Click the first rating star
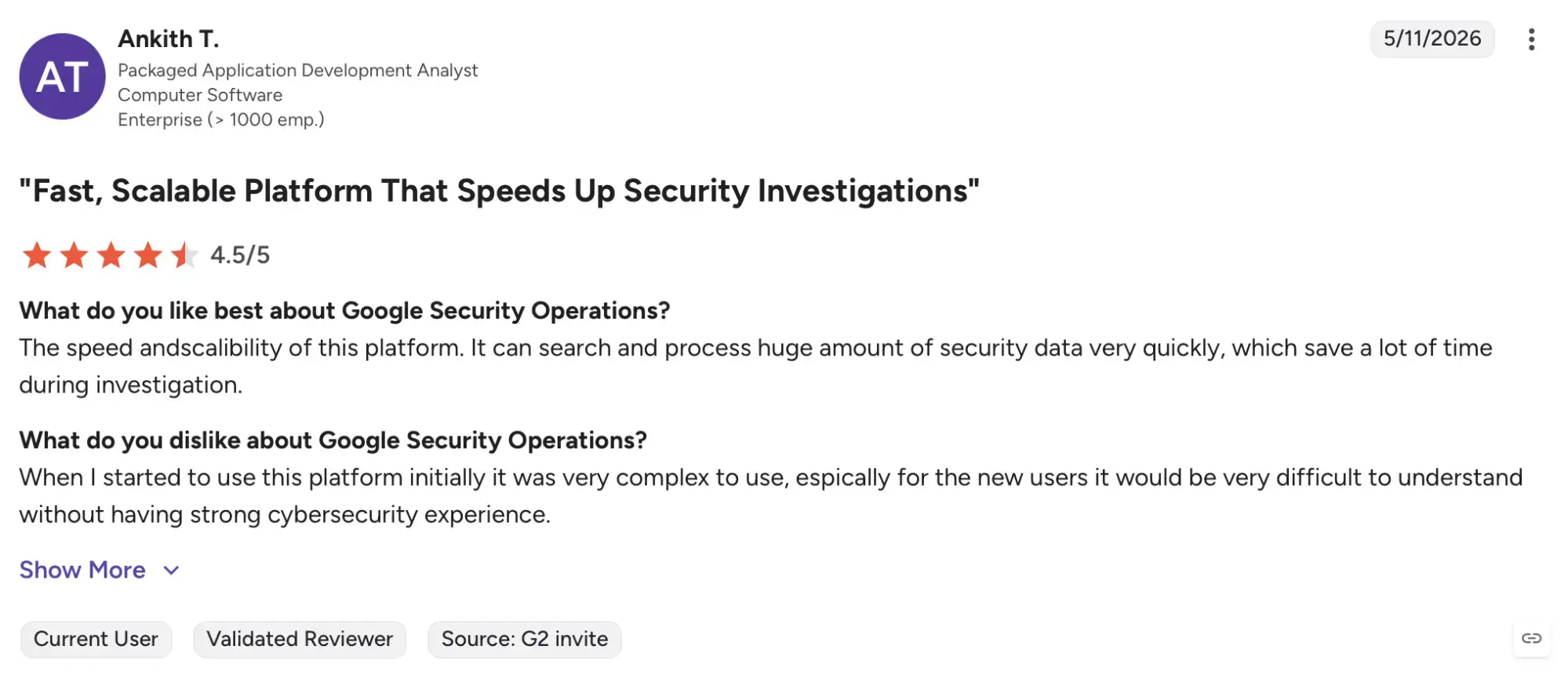The width and height of the screenshot is (1568, 686). click(36, 255)
